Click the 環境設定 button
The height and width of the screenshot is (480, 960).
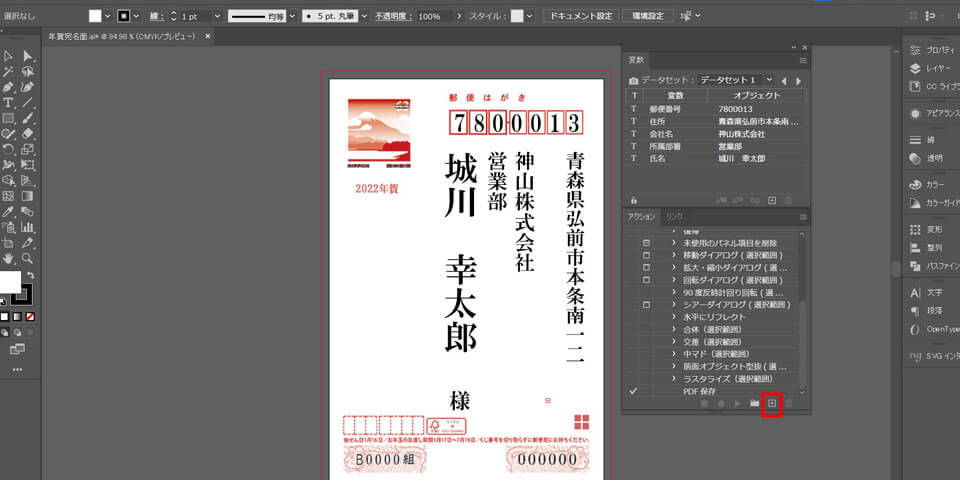pos(647,17)
